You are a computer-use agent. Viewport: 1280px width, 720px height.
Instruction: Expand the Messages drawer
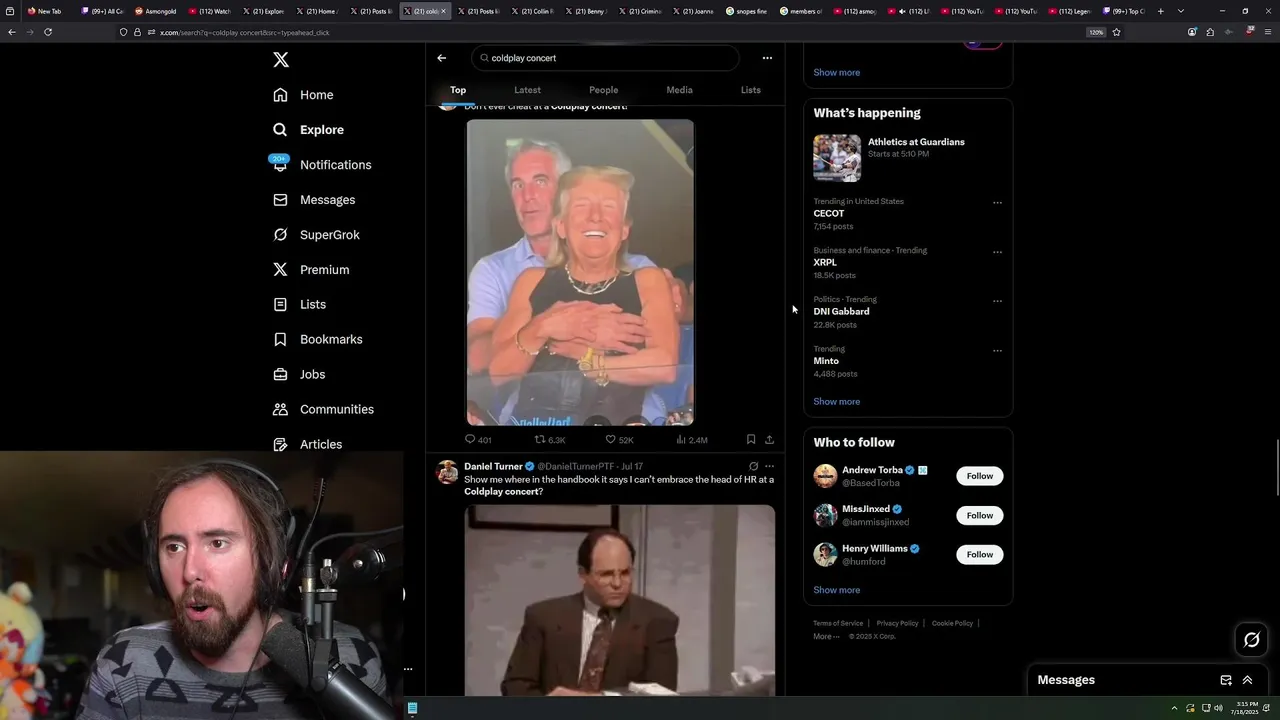[1247, 680]
